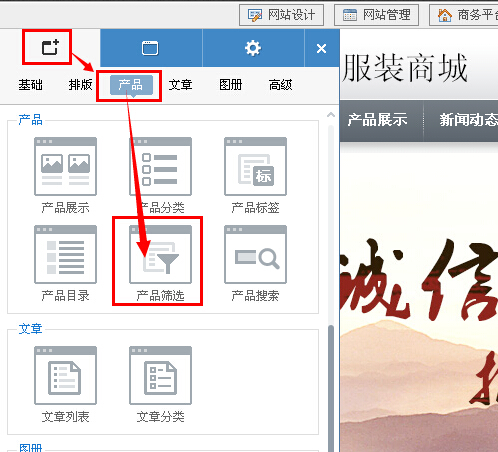The height and width of the screenshot is (452, 498).
Task: Click the 商务平台 button
Action: click(464, 15)
